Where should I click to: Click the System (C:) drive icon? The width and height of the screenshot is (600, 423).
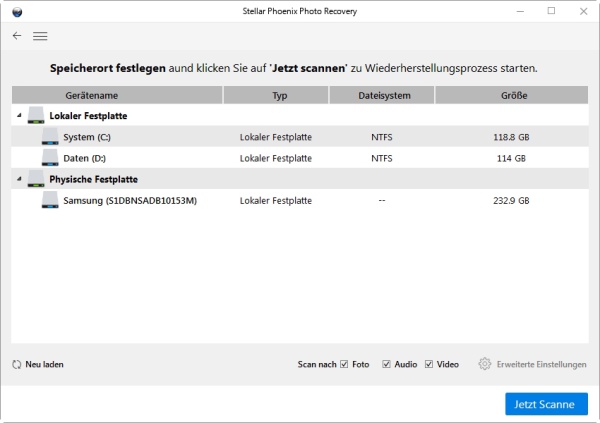tap(50, 137)
